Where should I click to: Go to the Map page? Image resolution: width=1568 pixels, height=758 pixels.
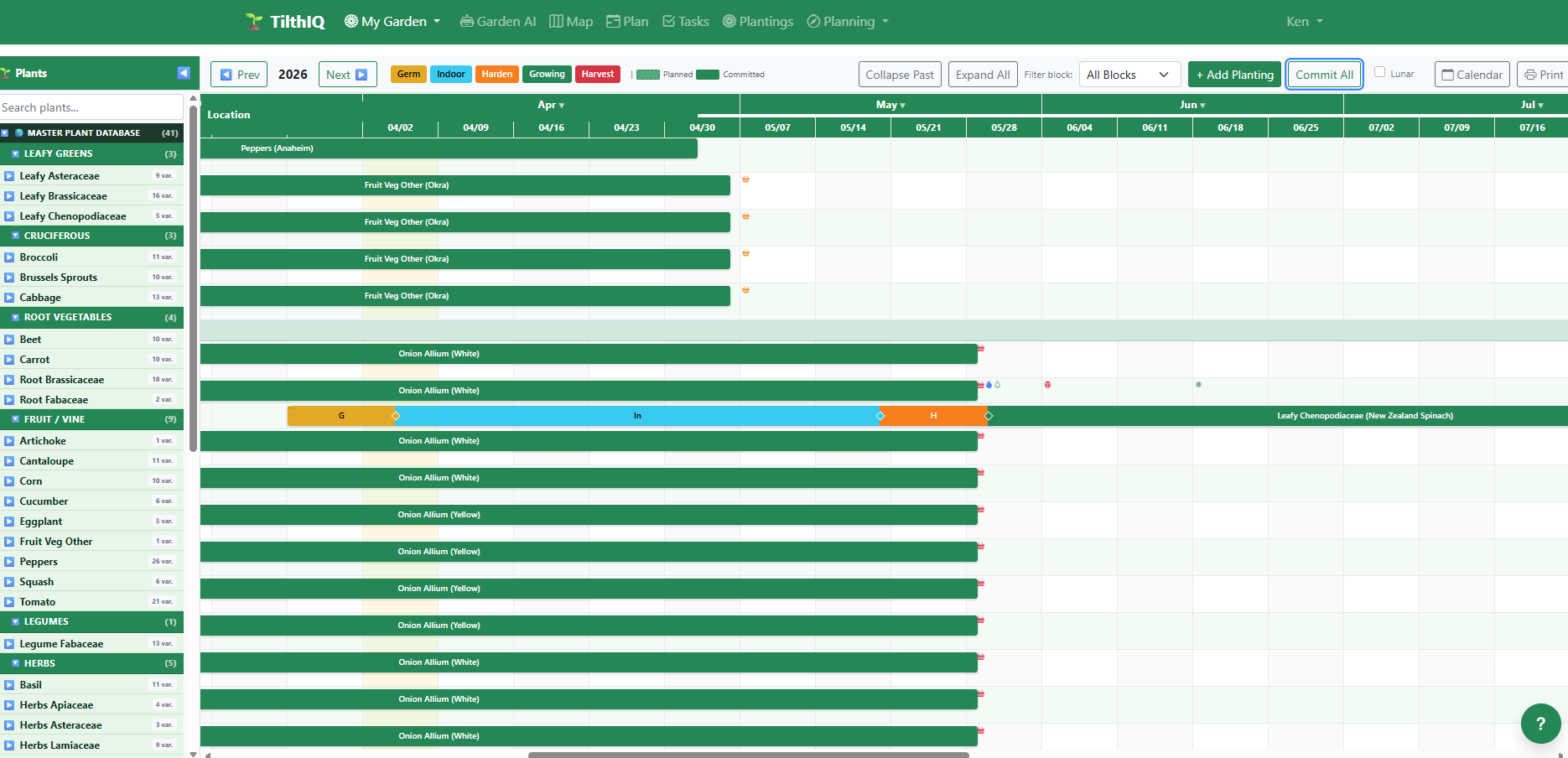click(571, 21)
